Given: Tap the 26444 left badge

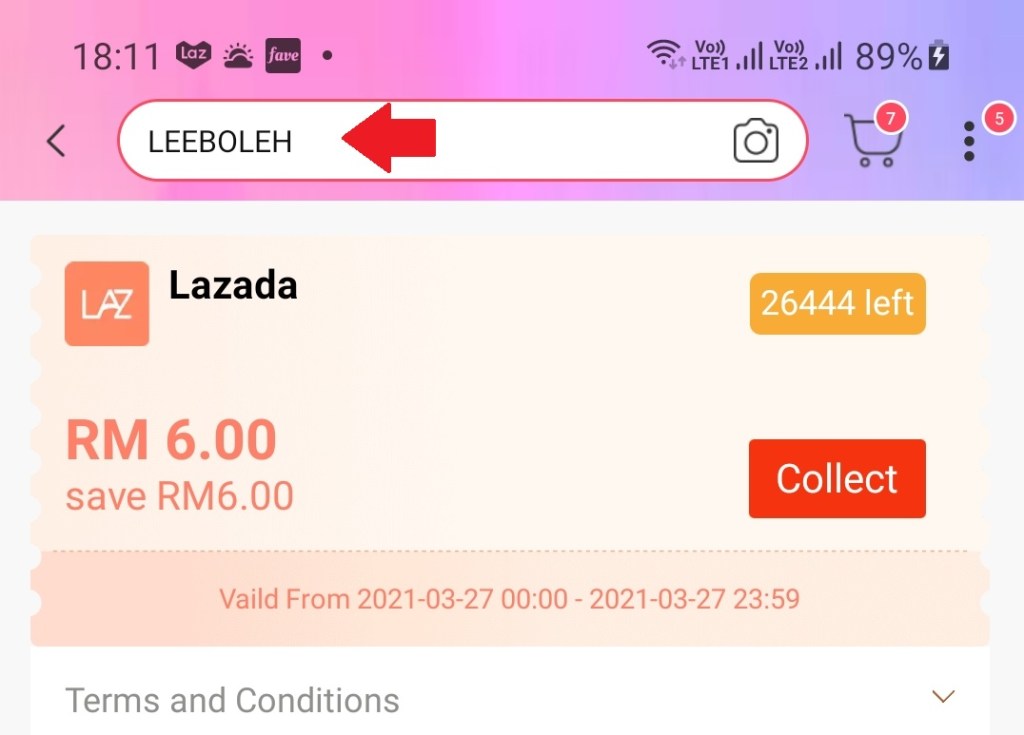Looking at the screenshot, I should [x=837, y=304].
